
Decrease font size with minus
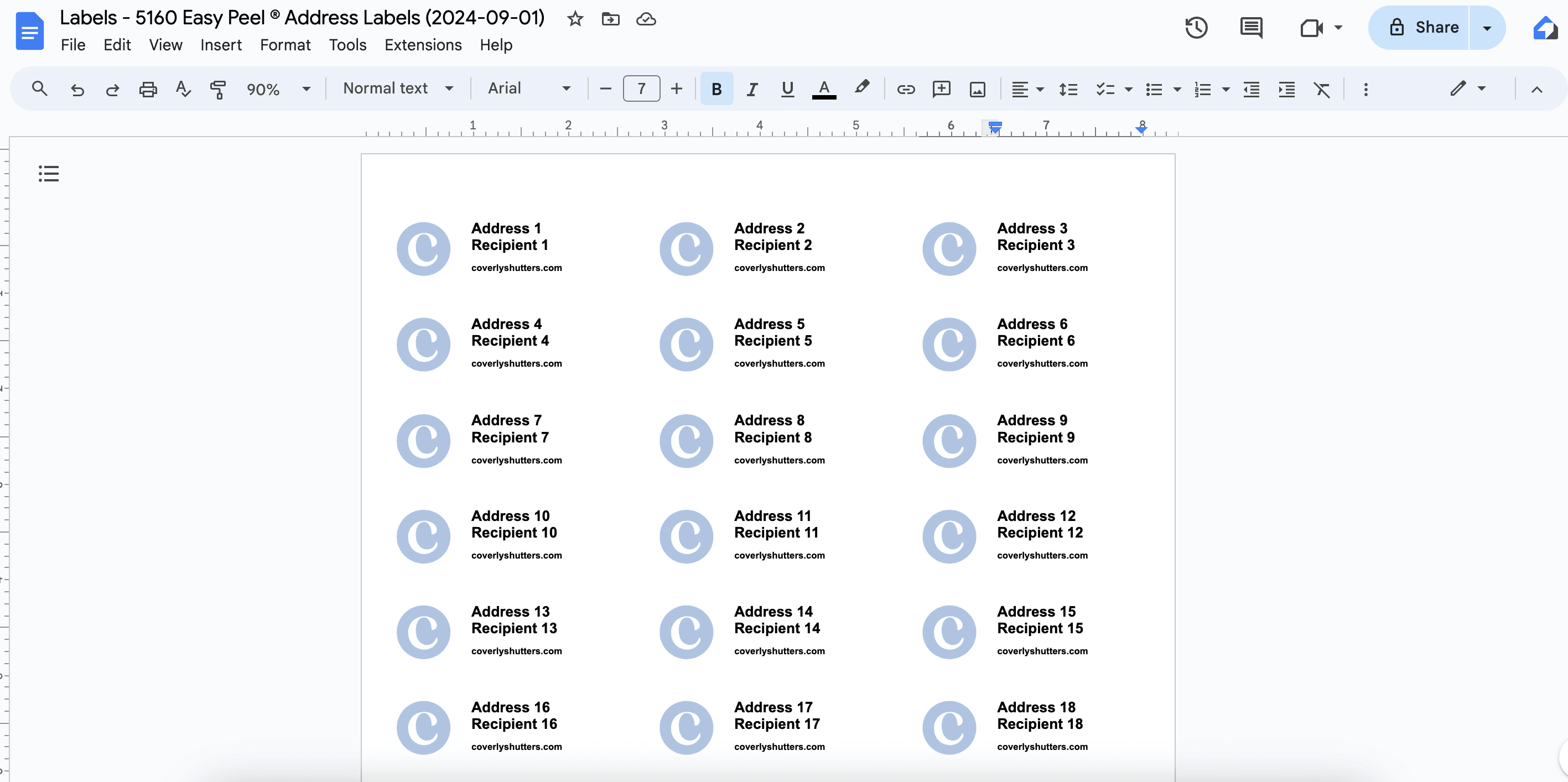pyautogui.click(x=605, y=89)
